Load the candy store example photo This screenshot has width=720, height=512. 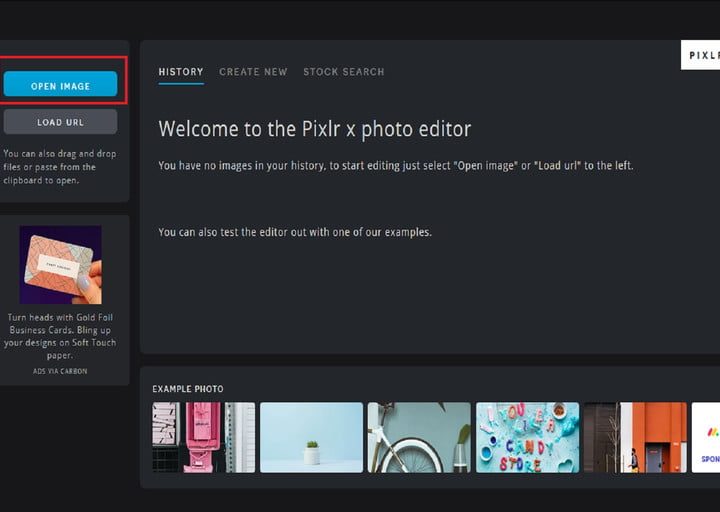click(527, 437)
